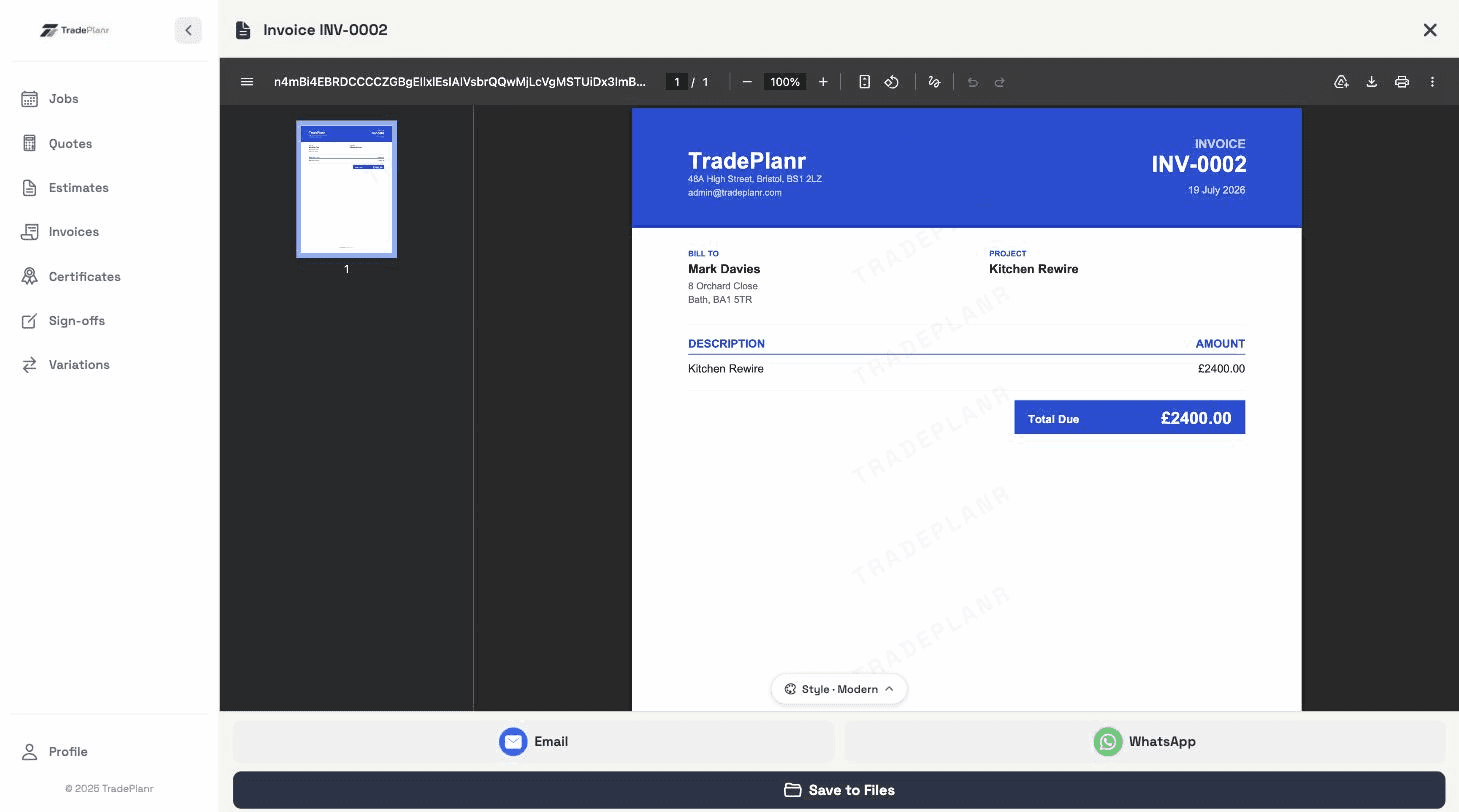Click the Sign-offs pencil icon
Screen dimensions: 1459x812
(x=30, y=320)
